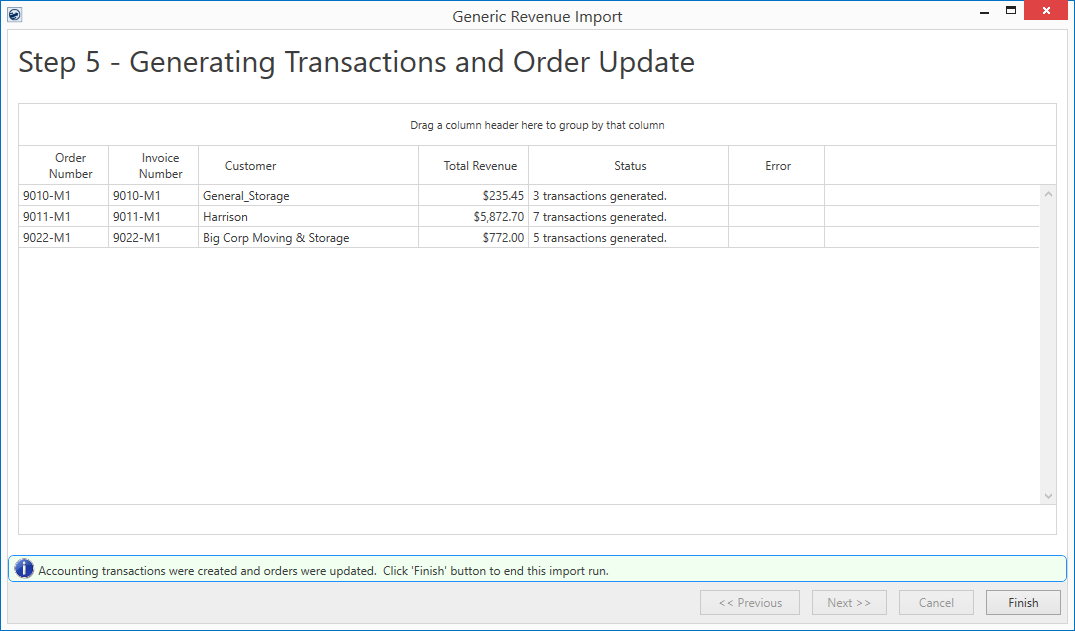
Task: Click the Status column header
Action: (x=630, y=166)
